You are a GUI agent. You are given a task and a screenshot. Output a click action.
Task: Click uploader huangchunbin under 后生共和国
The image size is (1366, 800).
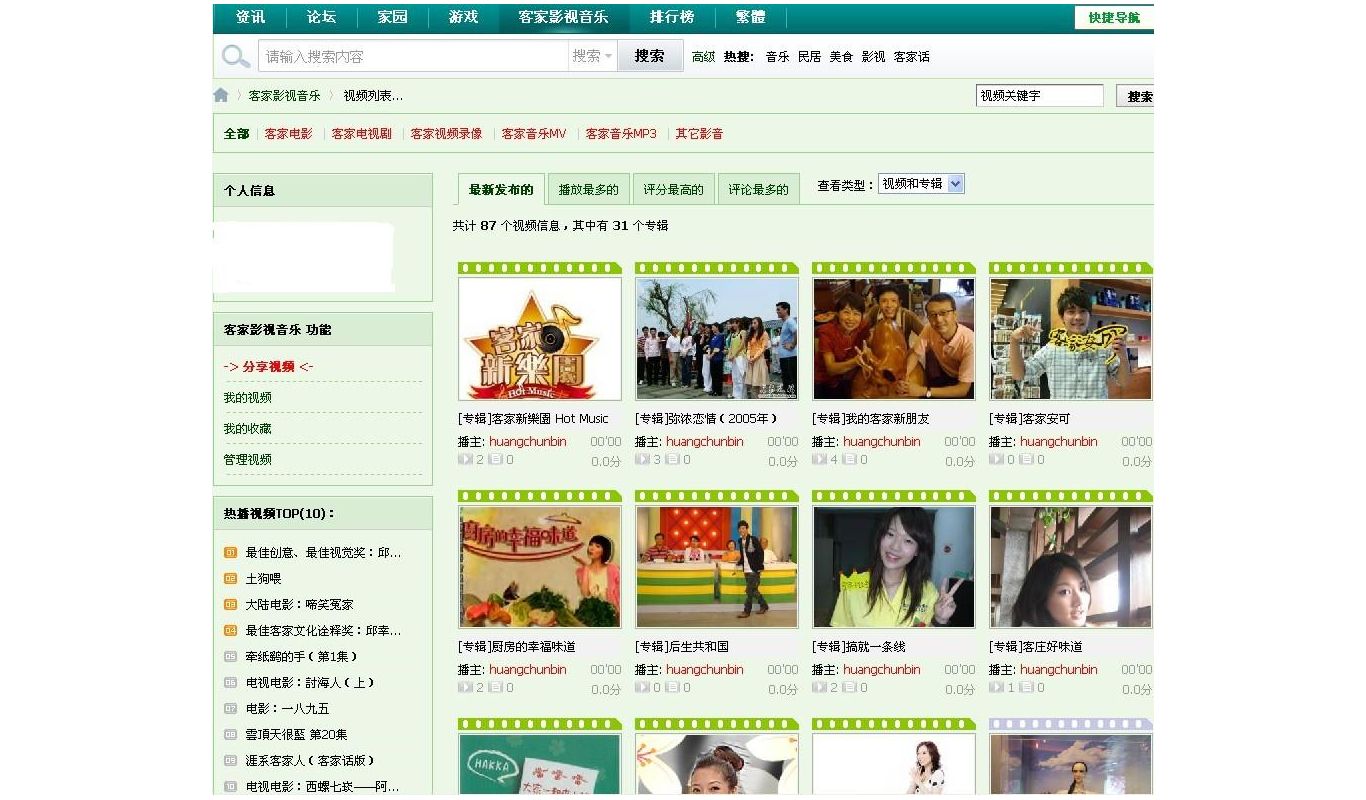(x=705, y=669)
